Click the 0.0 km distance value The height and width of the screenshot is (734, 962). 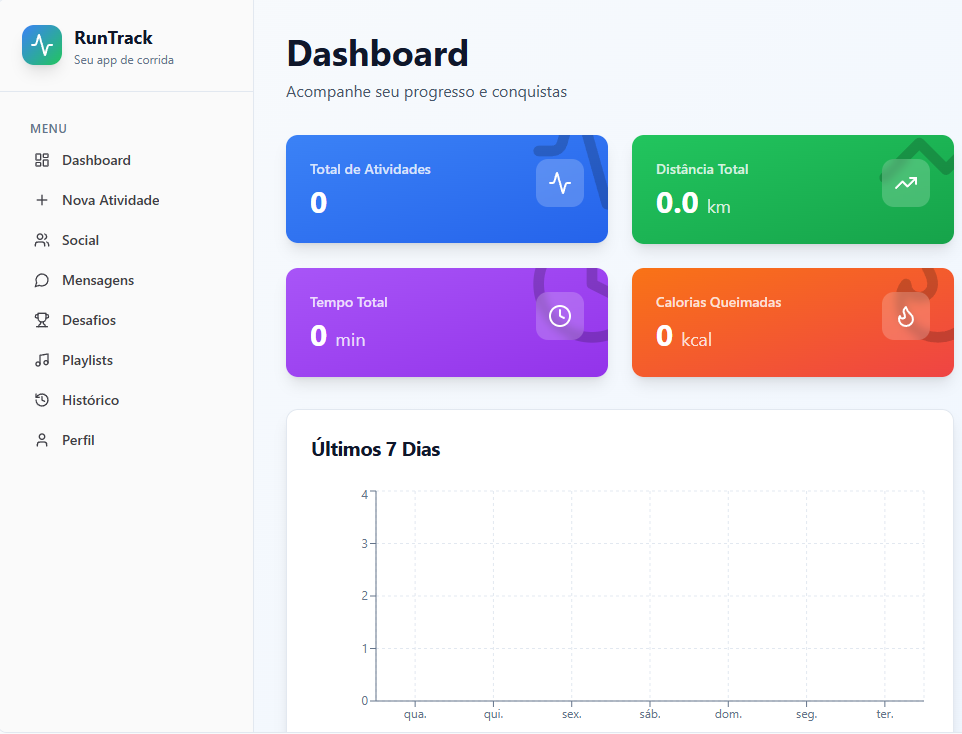point(693,203)
